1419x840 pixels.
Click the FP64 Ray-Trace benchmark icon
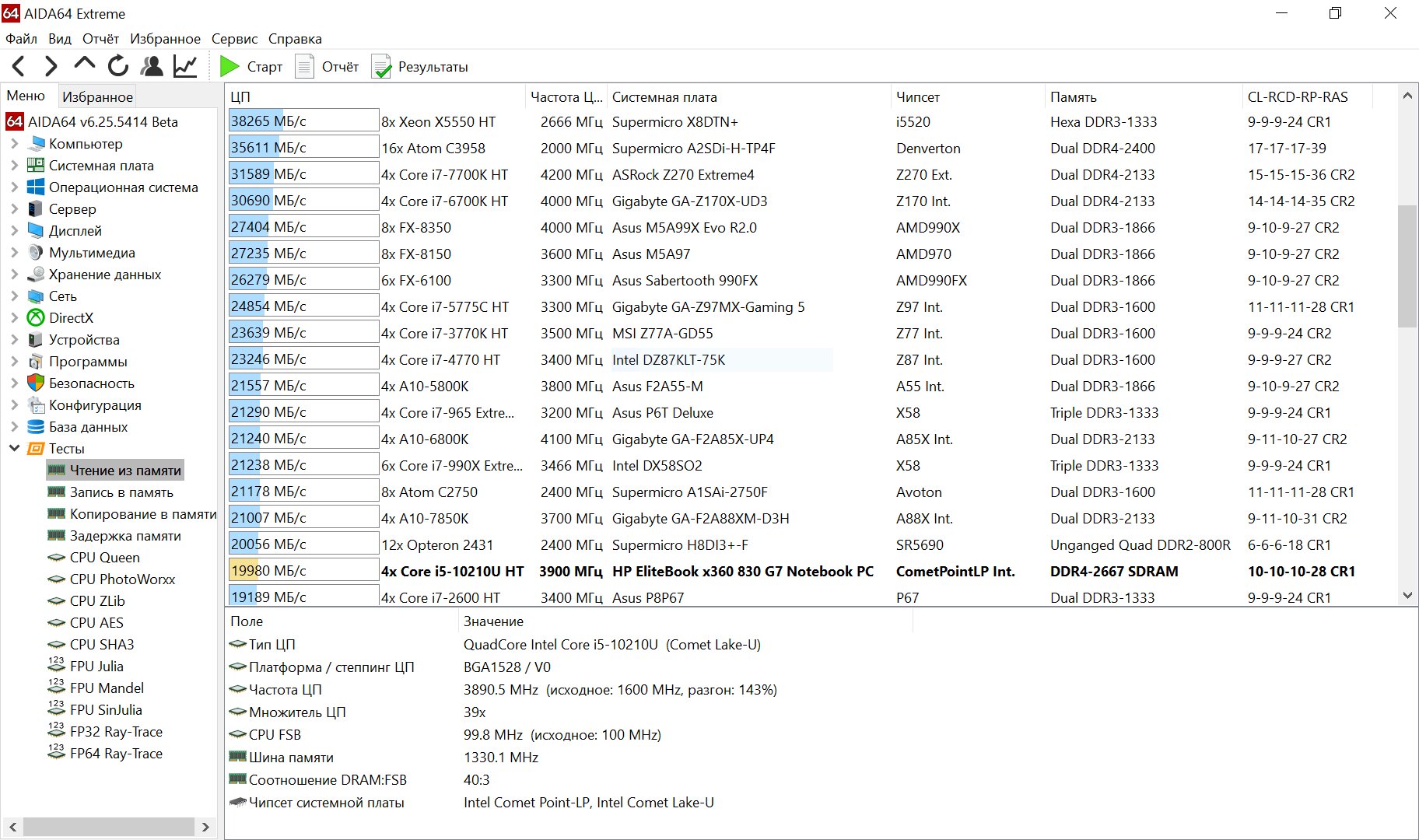point(56,753)
